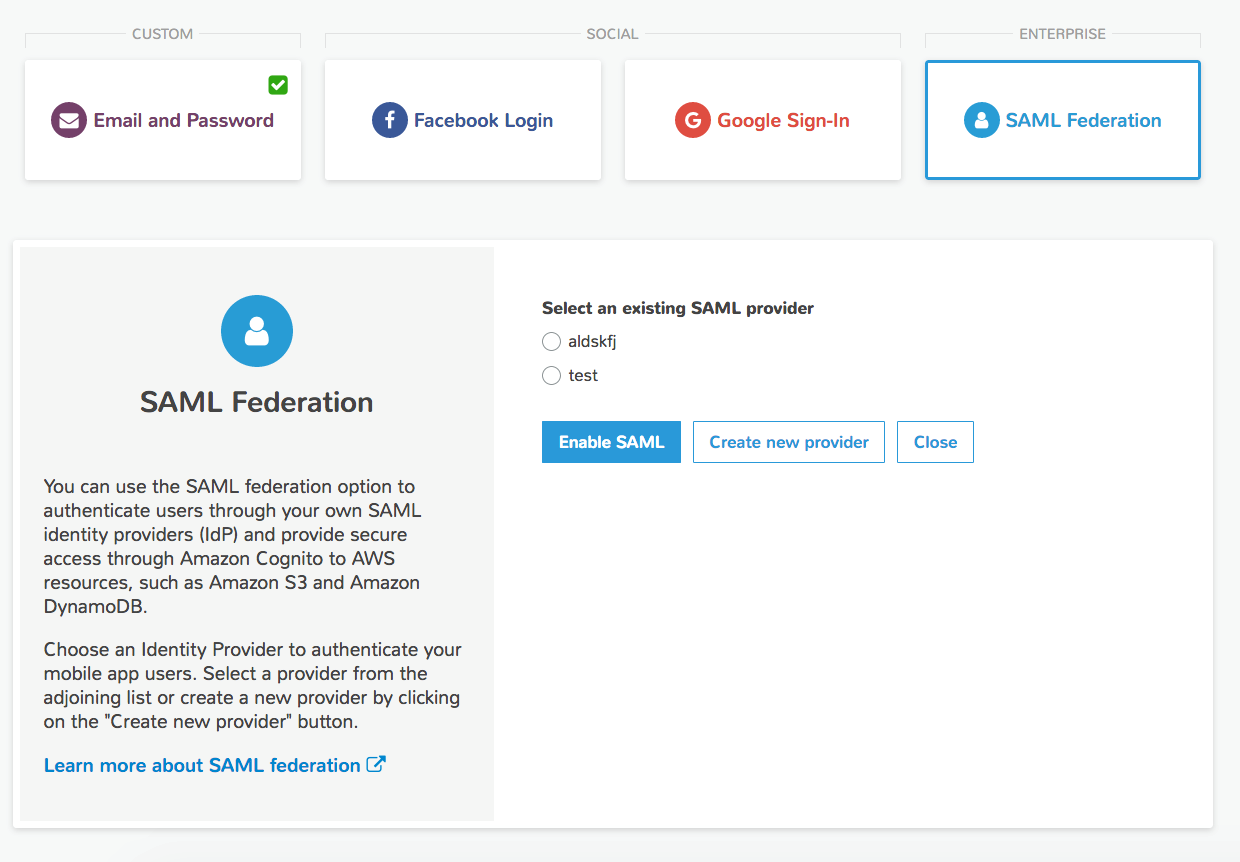Open the Email and Password sign-in option

163,120
